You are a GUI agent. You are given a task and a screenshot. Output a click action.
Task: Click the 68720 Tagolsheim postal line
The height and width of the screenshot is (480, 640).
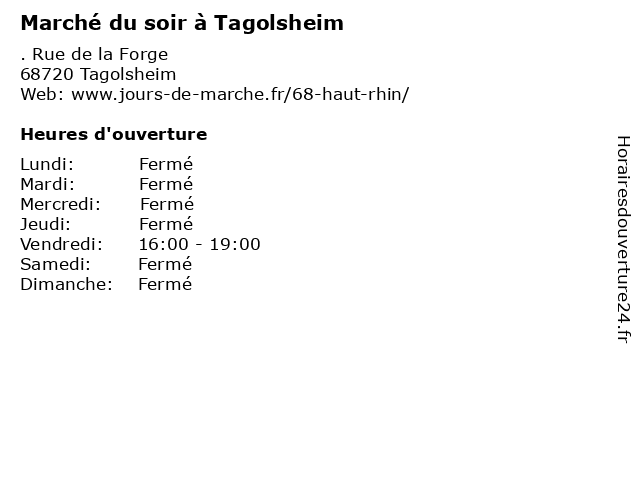(98, 74)
